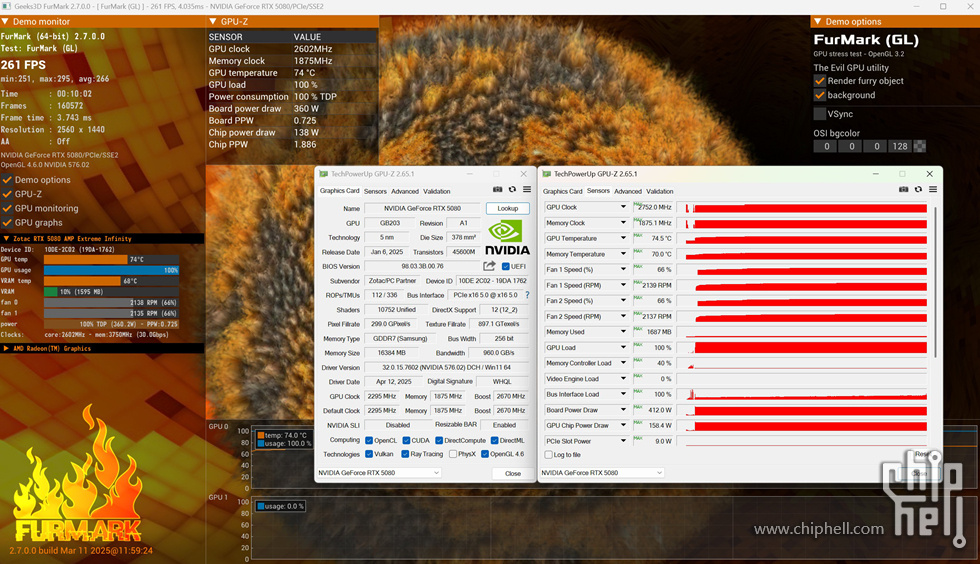980x564 pixels.
Task: Enable VSync
Action: pyautogui.click(x=819, y=114)
